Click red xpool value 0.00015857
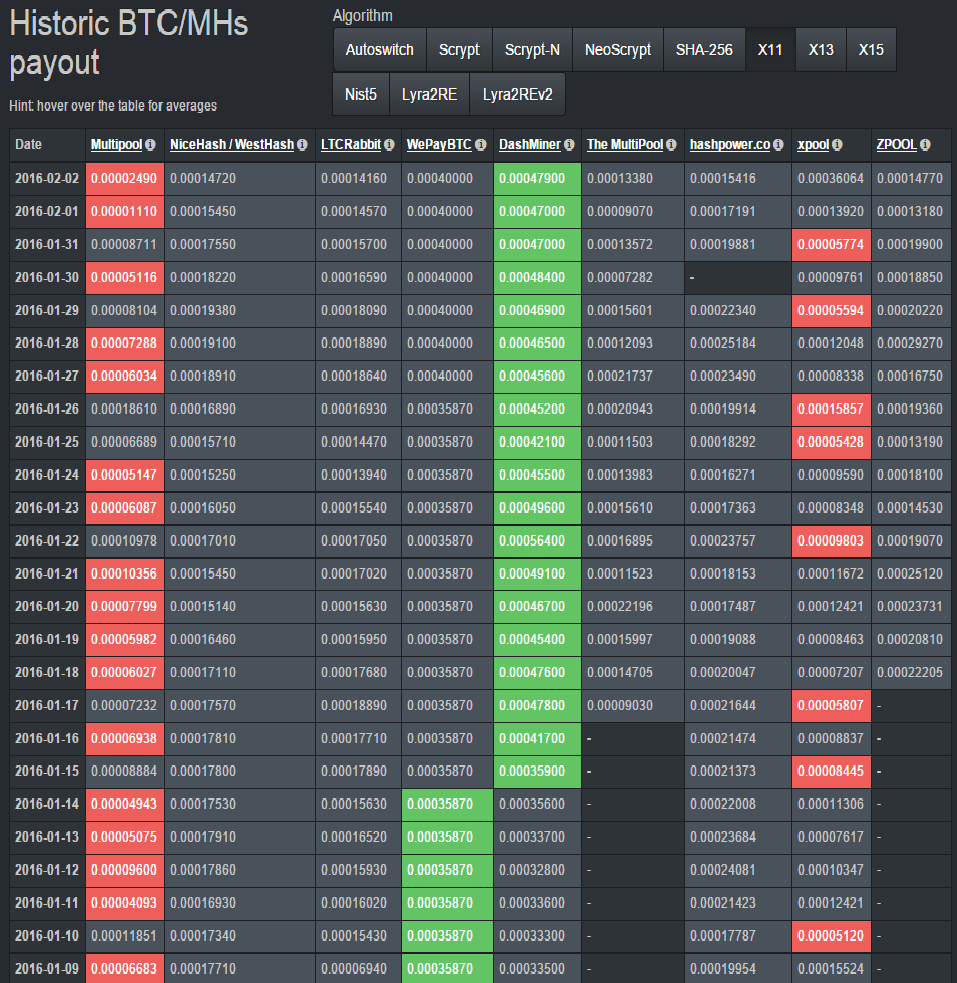957x983 pixels. point(831,409)
